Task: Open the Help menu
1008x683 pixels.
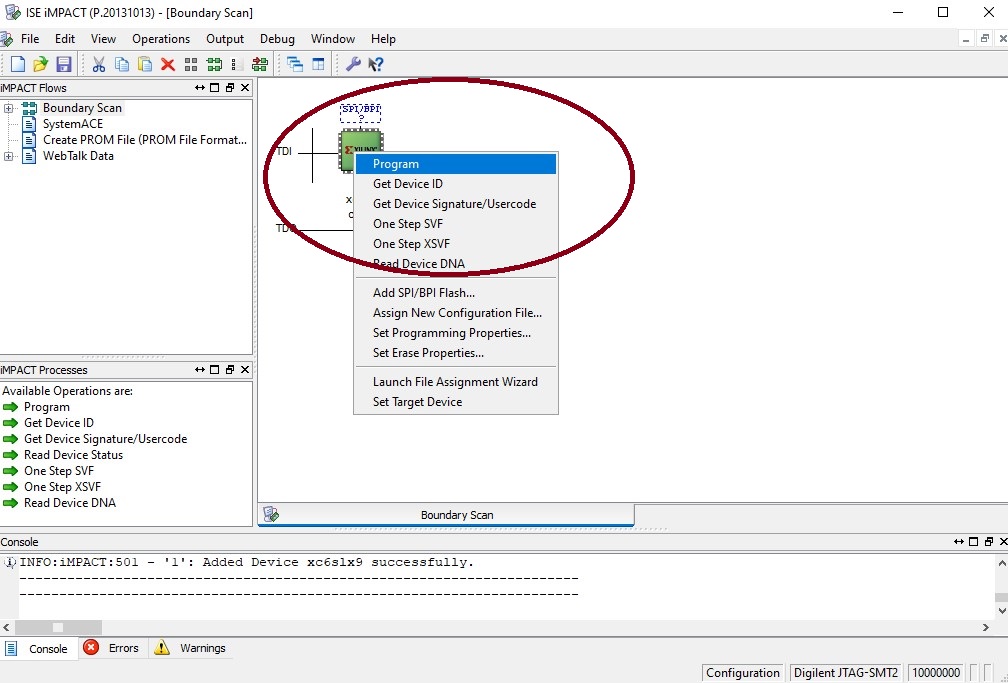Action: [x=383, y=39]
